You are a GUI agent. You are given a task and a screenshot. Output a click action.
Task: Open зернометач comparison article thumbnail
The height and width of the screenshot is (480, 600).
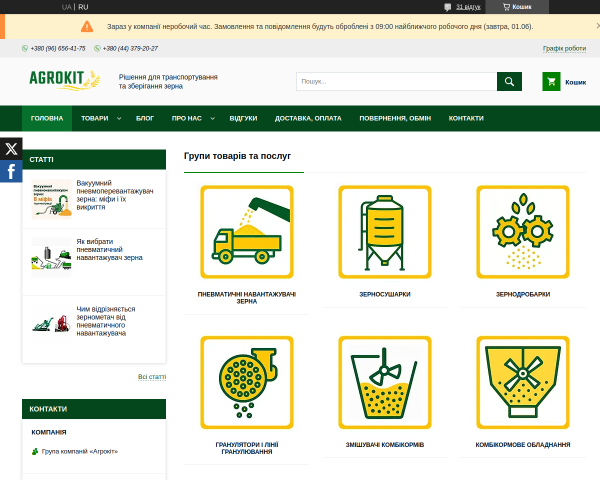click(x=51, y=324)
